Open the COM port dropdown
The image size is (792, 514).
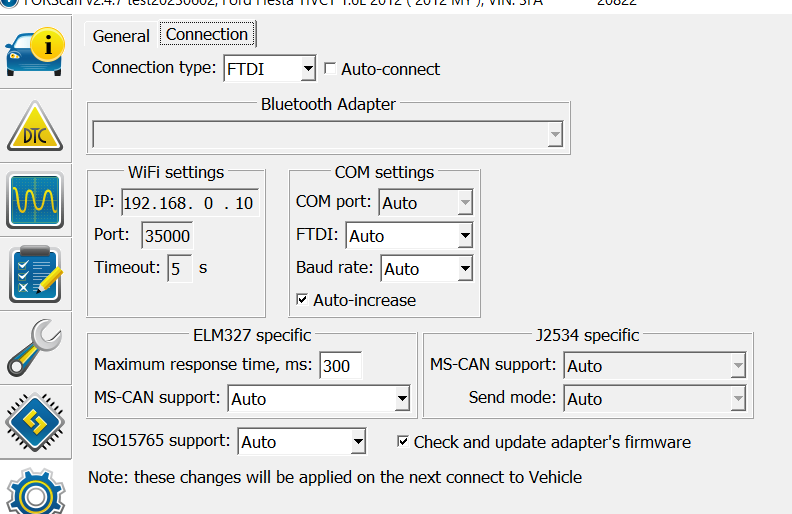[x=426, y=203]
